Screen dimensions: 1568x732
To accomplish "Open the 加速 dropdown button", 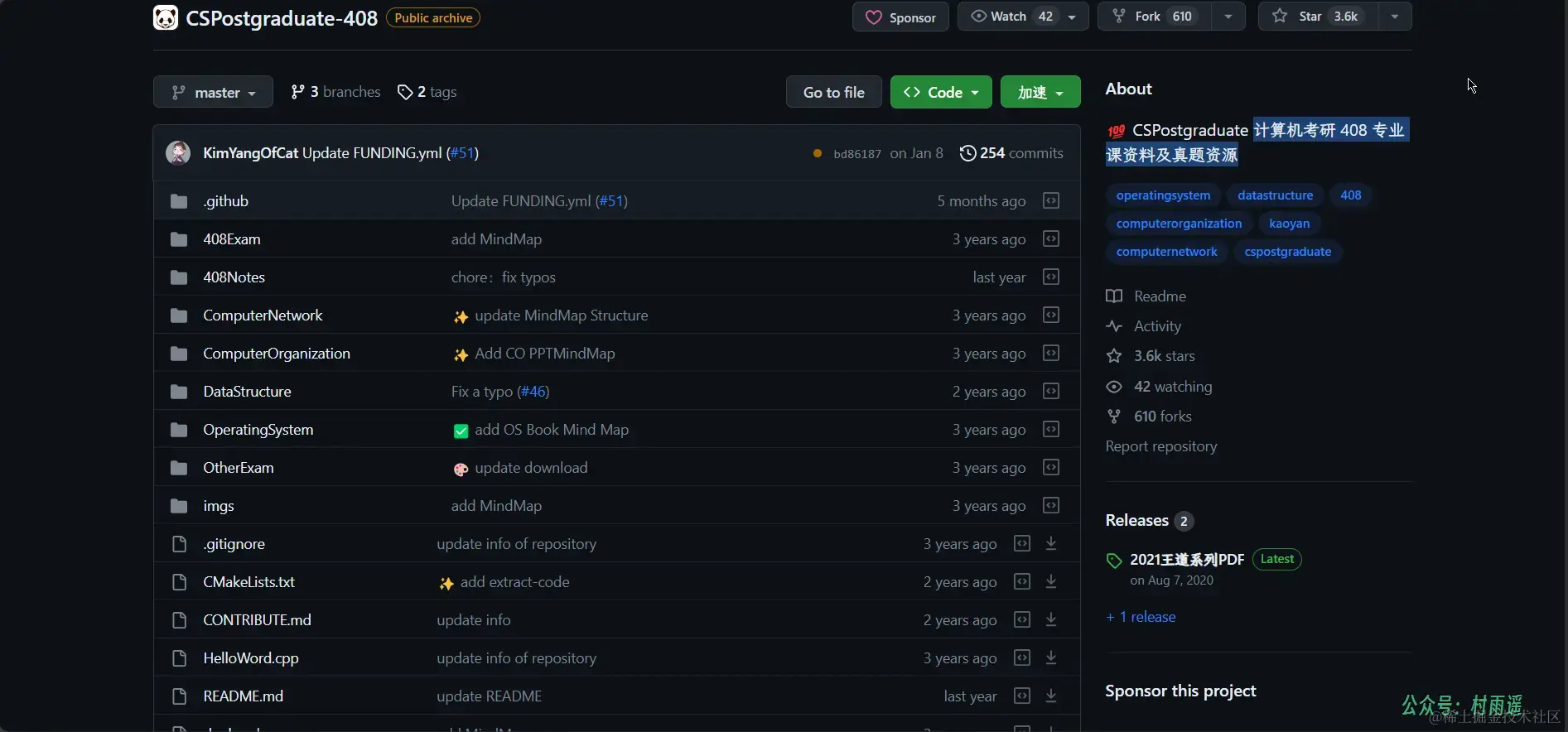I will (1040, 92).
